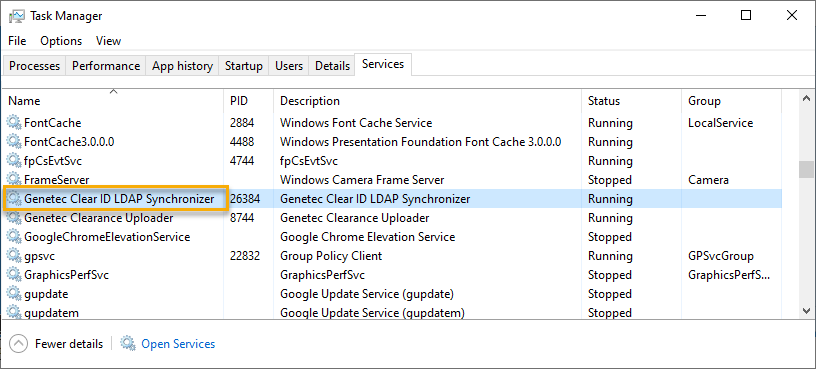Screen dimensions: 816x369
Task: Click the scrollbar down arrow
Action: [x=807, y=310]
